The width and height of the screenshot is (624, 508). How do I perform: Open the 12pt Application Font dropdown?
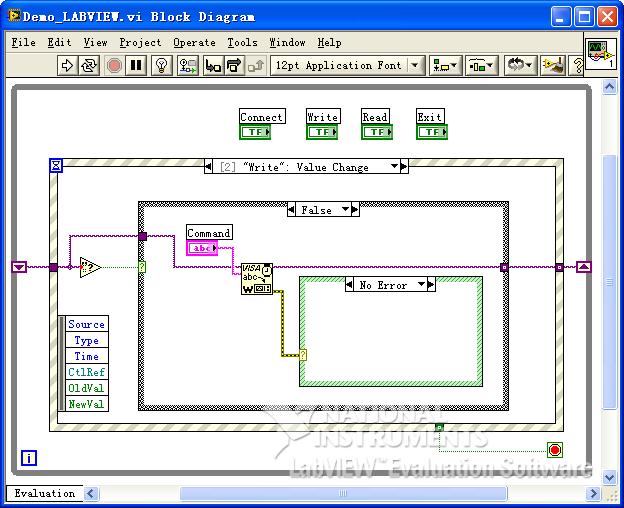pyautogui.click(x=347, y=65)
